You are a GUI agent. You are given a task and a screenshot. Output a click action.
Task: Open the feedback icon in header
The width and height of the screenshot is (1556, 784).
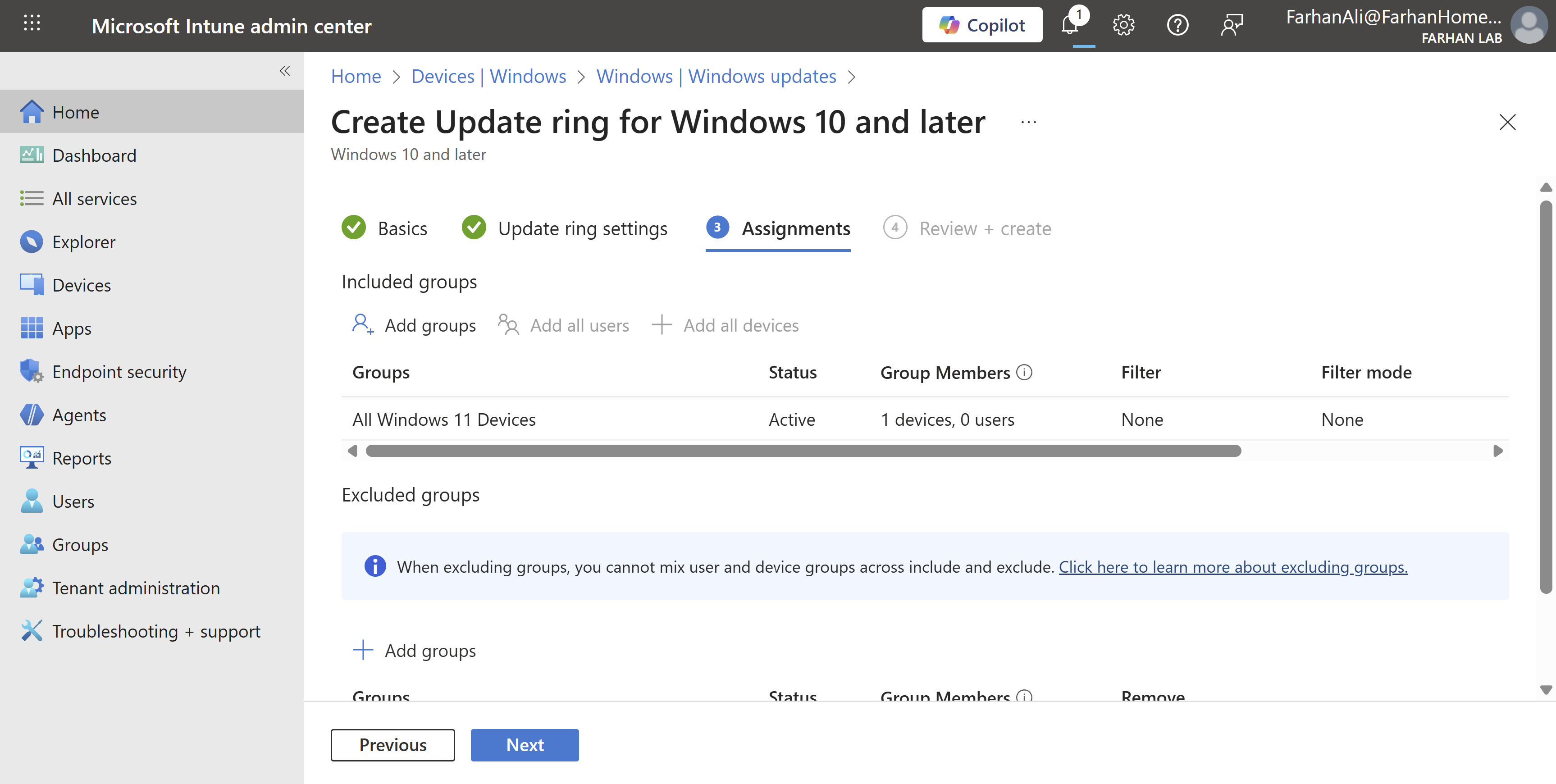click(x=1231, y=25)
